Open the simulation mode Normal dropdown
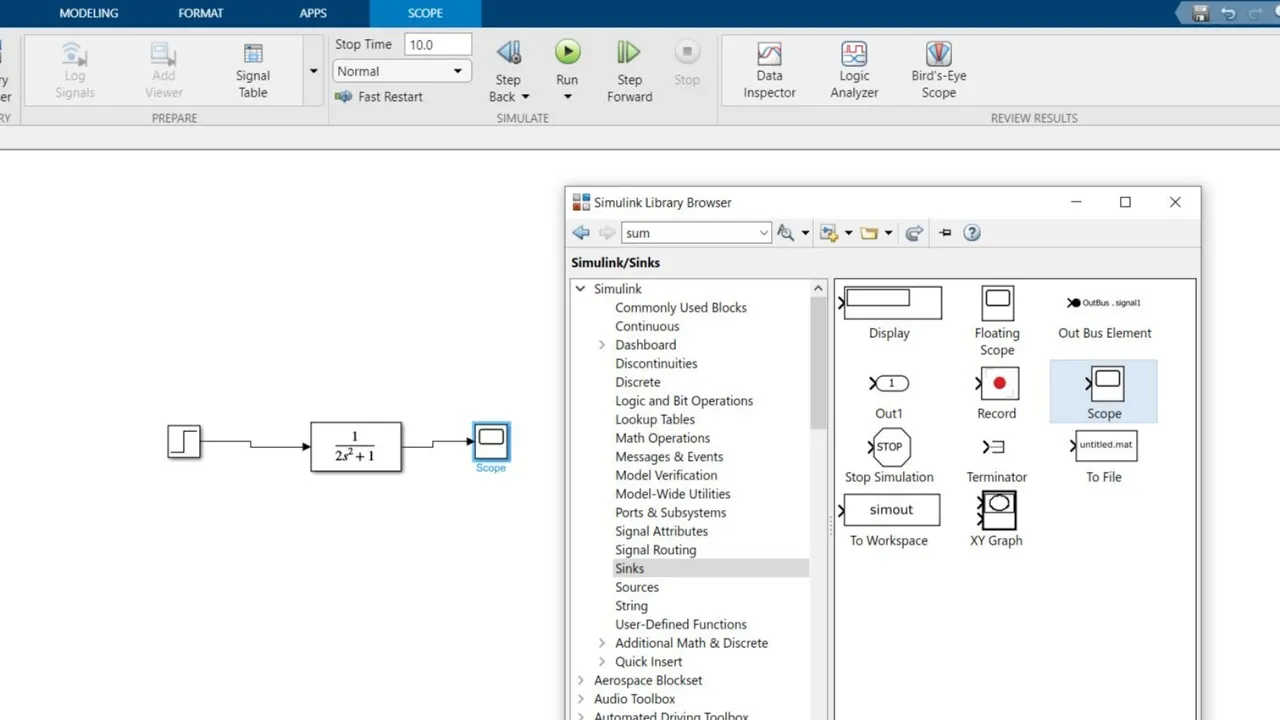 pos(401,71)
